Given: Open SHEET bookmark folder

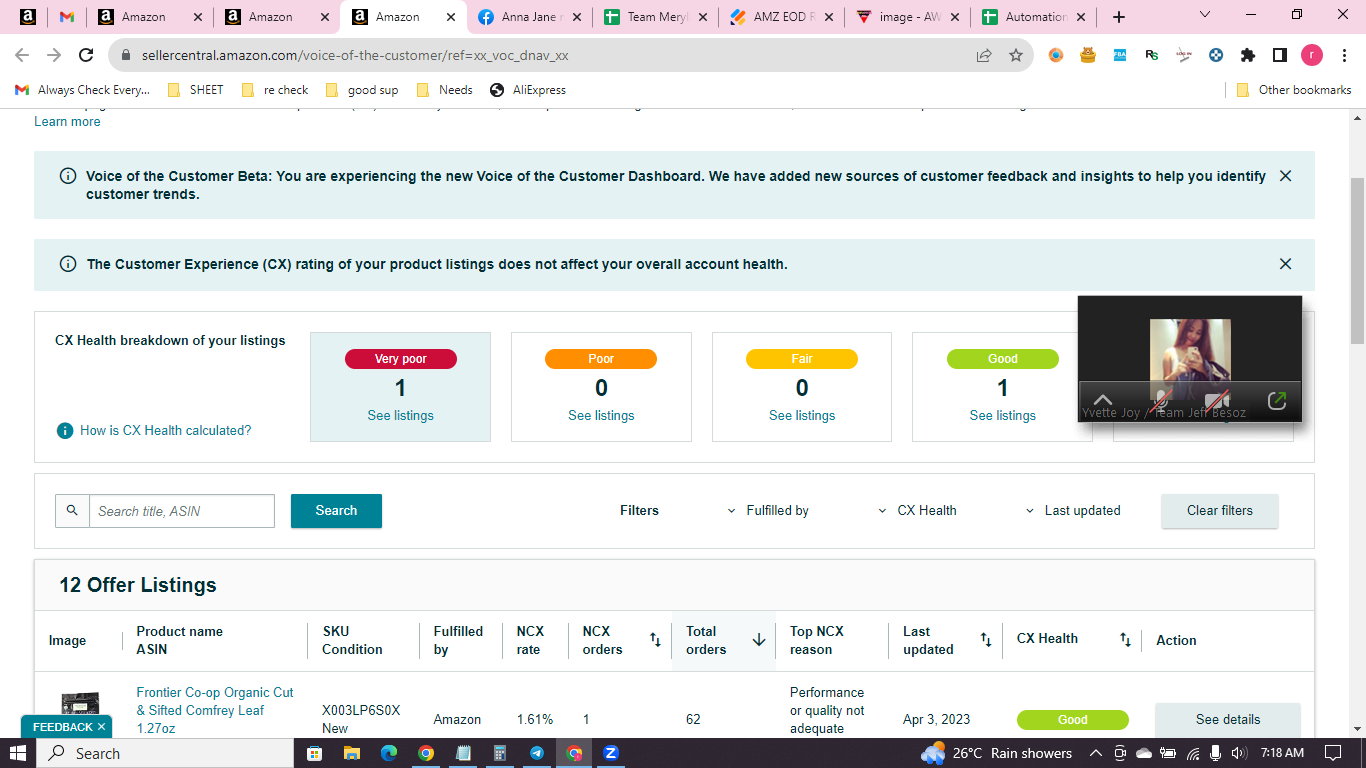Looking at the screenshot, I should tap(195, 90).
